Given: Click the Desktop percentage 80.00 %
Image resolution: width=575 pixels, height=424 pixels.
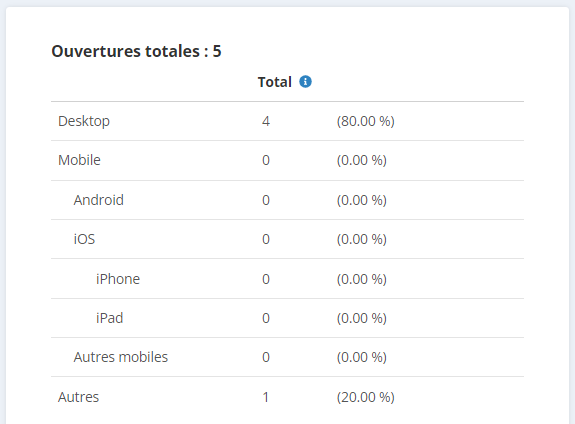Looking at the screenshot, I should click(x=366, y=121).
